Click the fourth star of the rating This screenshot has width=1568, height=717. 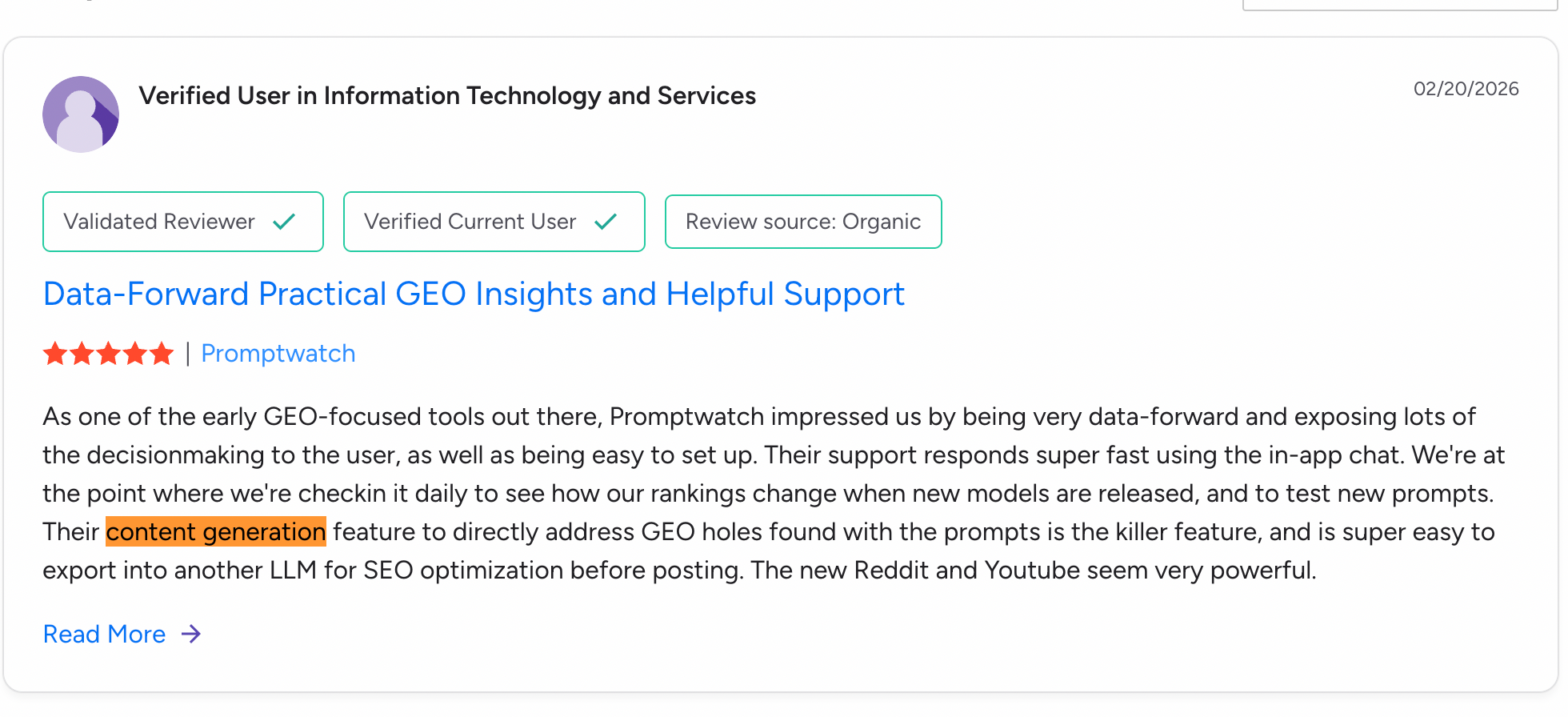134,352
